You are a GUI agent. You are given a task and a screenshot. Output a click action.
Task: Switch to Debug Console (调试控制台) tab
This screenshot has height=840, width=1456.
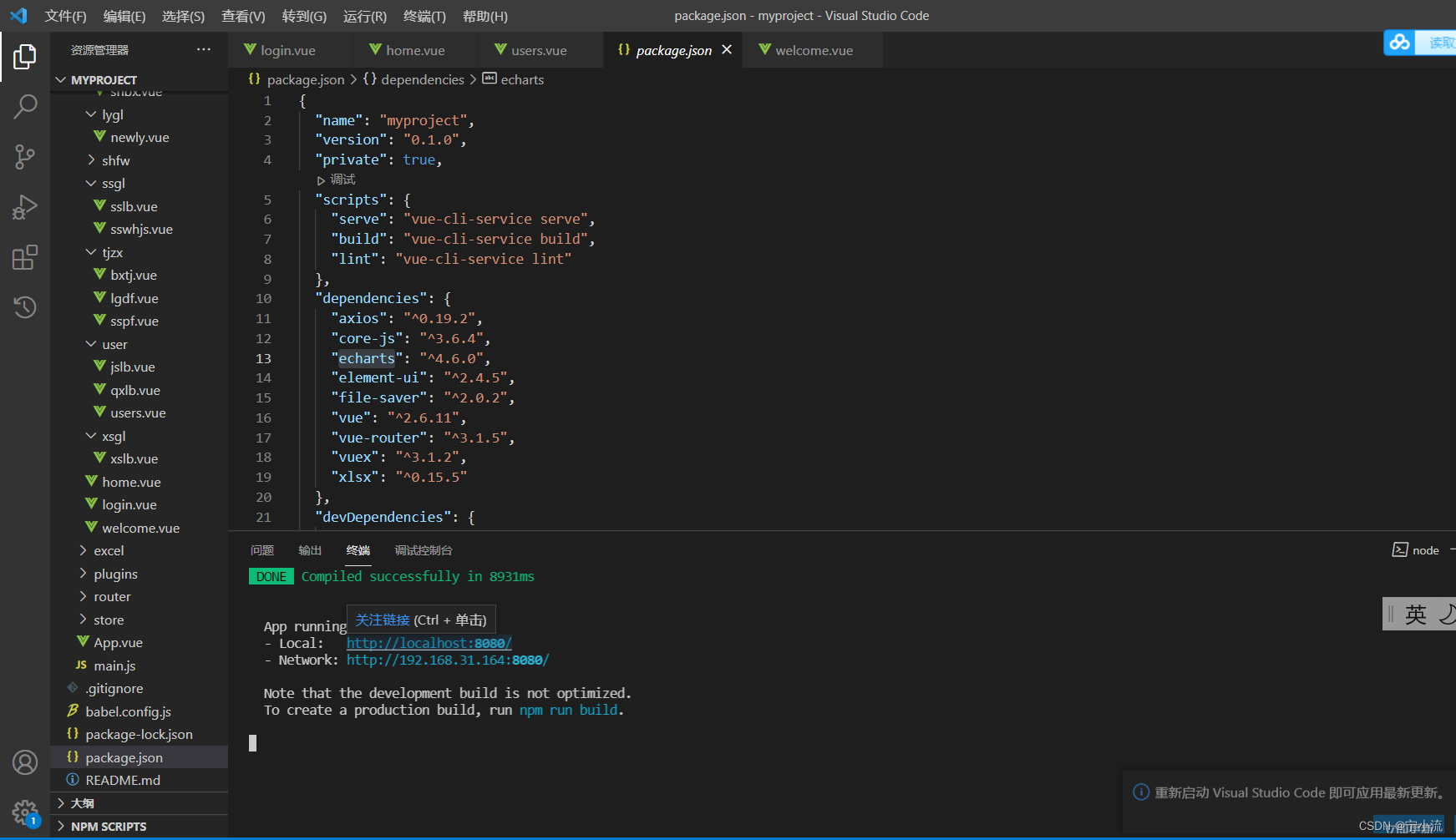(424, 550)
